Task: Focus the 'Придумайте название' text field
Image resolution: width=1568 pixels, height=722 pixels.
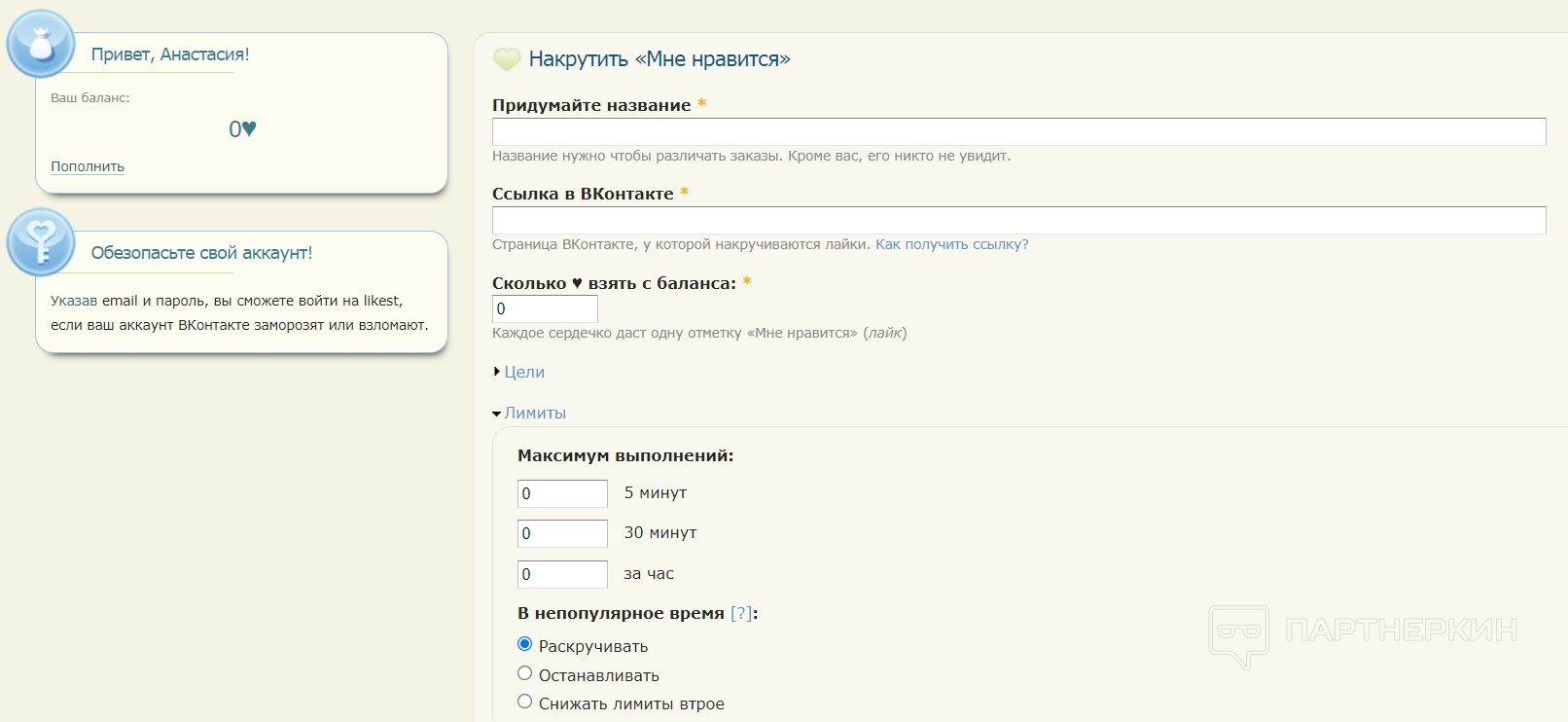Action: [1018, 132]
